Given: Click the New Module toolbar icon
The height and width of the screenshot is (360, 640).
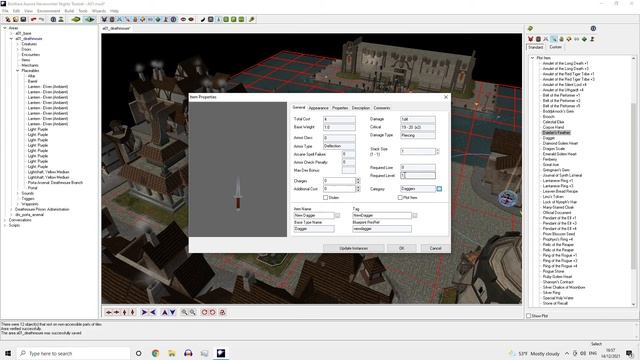Looking at the screenshot, I should (x=7, y=19).
